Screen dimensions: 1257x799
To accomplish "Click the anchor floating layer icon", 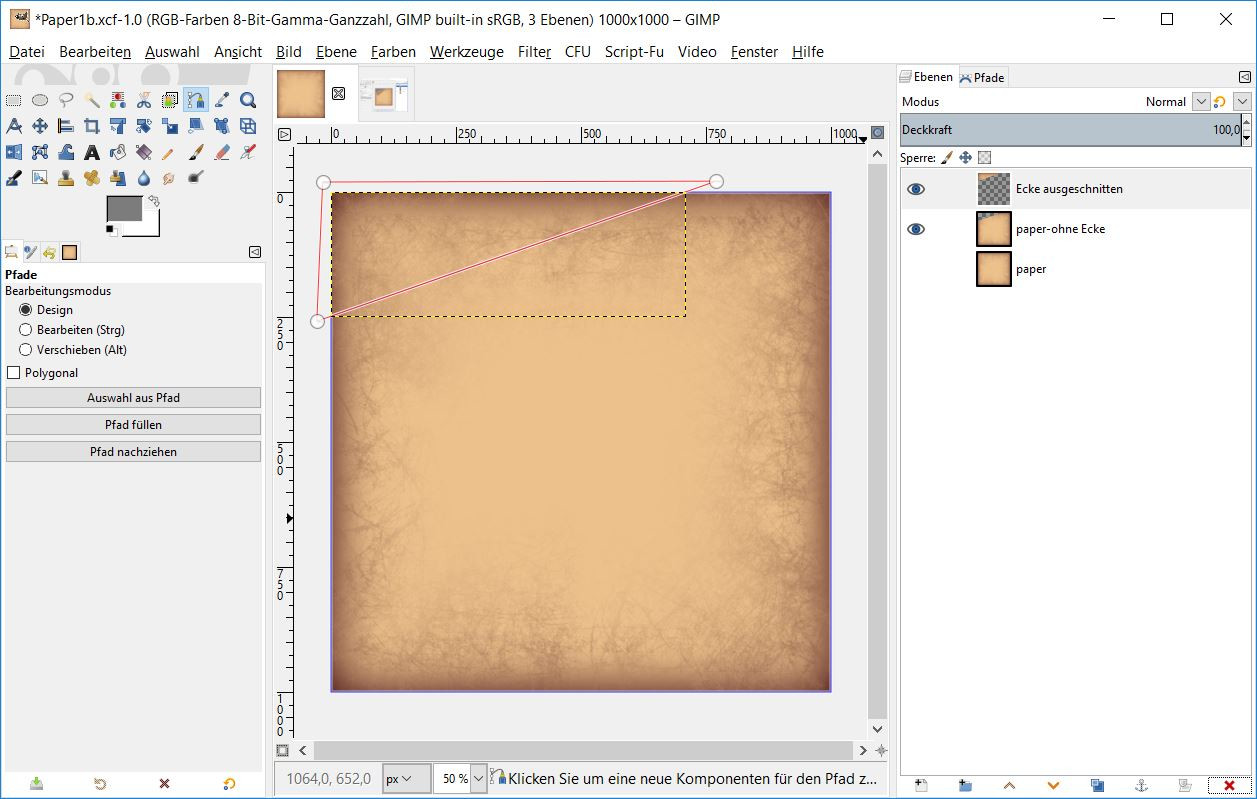I will point(1141,785).
